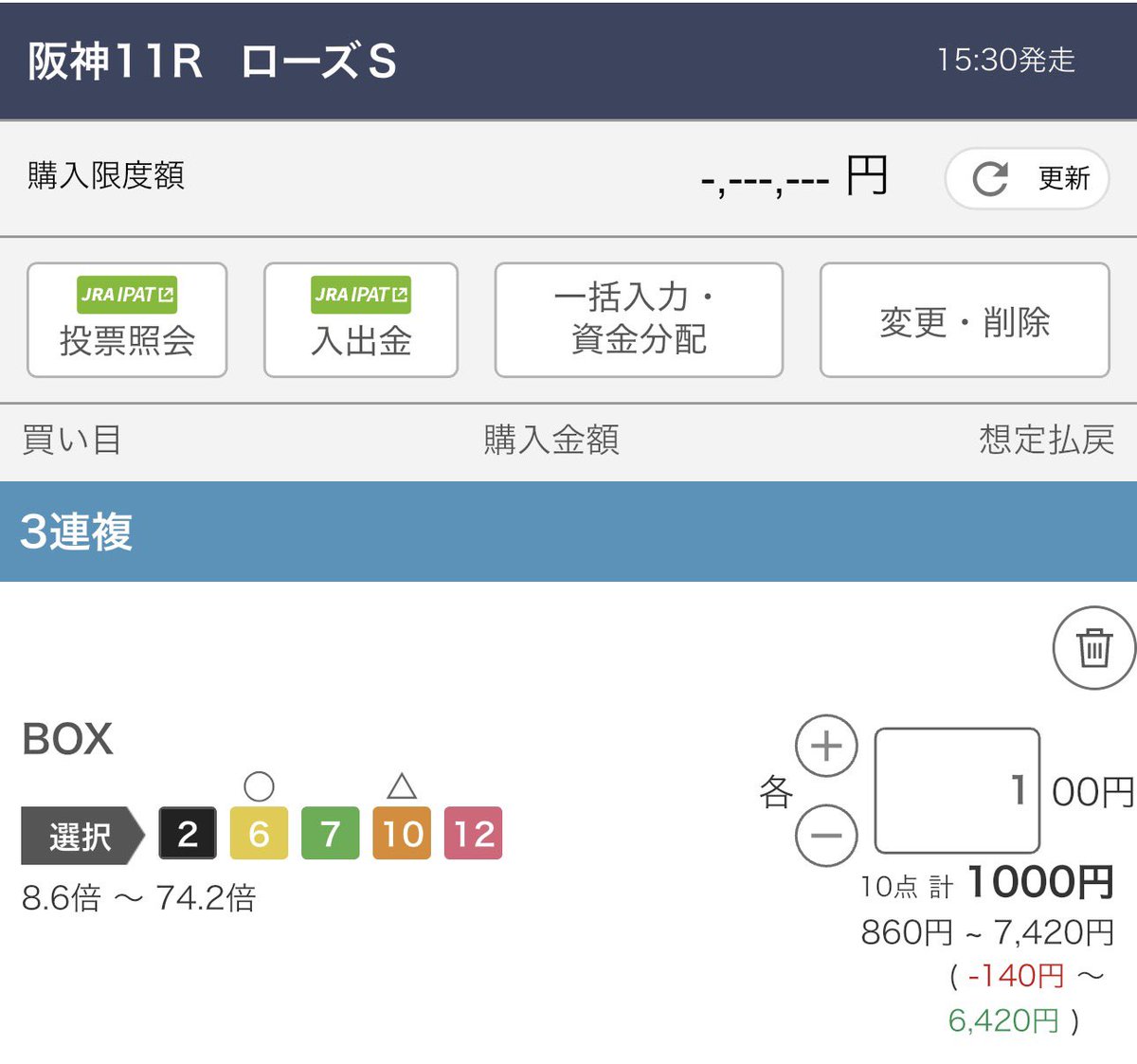Click the BOX bet type label
The width and height of the screenshot is (1137, 1064).
(67, 739)
